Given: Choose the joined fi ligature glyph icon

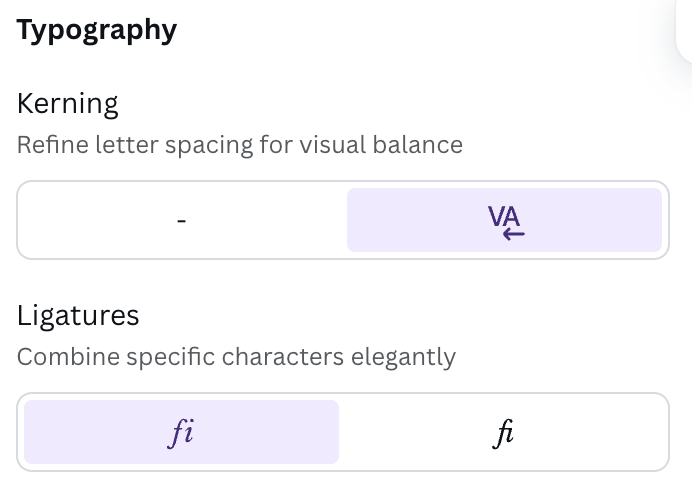Looking at the screenshot, I should point(504,432).
